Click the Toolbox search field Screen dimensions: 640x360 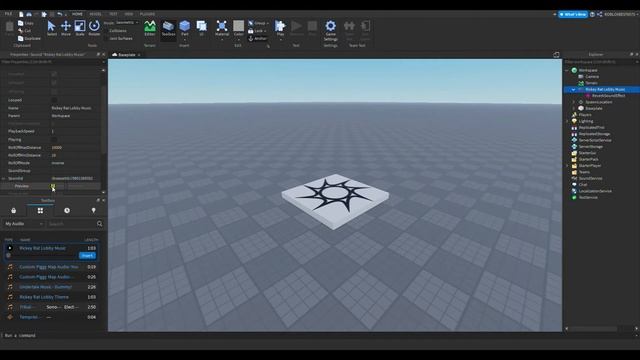71,224
